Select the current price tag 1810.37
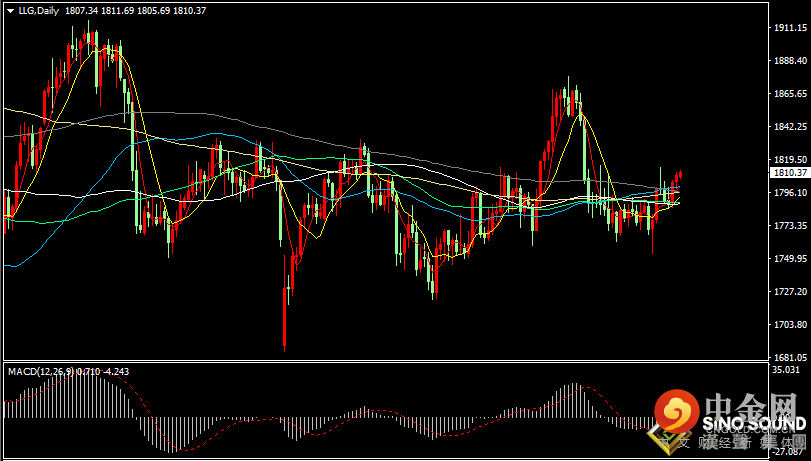This screenshot has height=461, width=811. [x=789, y=172]
